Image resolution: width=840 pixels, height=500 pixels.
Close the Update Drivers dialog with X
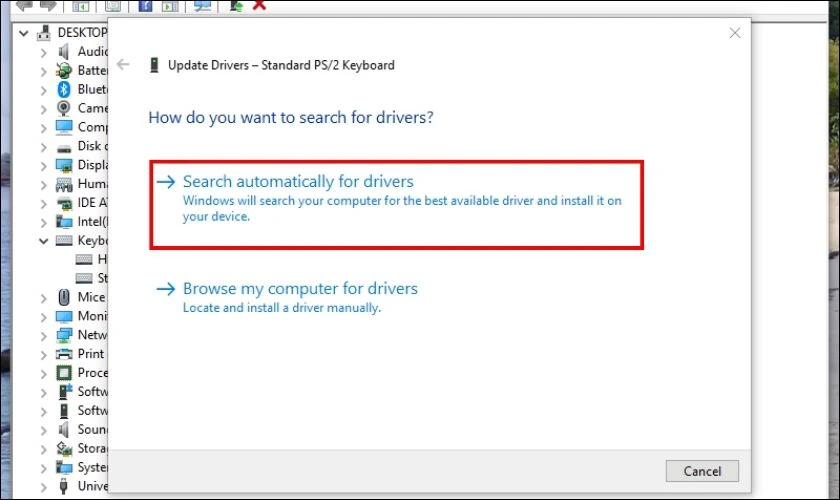(x=734, y=33)
